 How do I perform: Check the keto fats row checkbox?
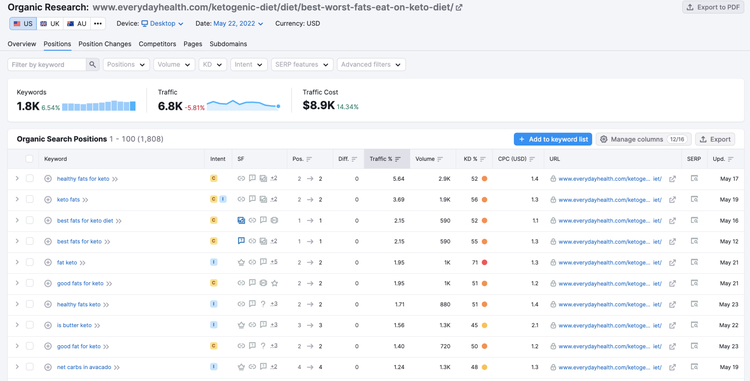30,199
